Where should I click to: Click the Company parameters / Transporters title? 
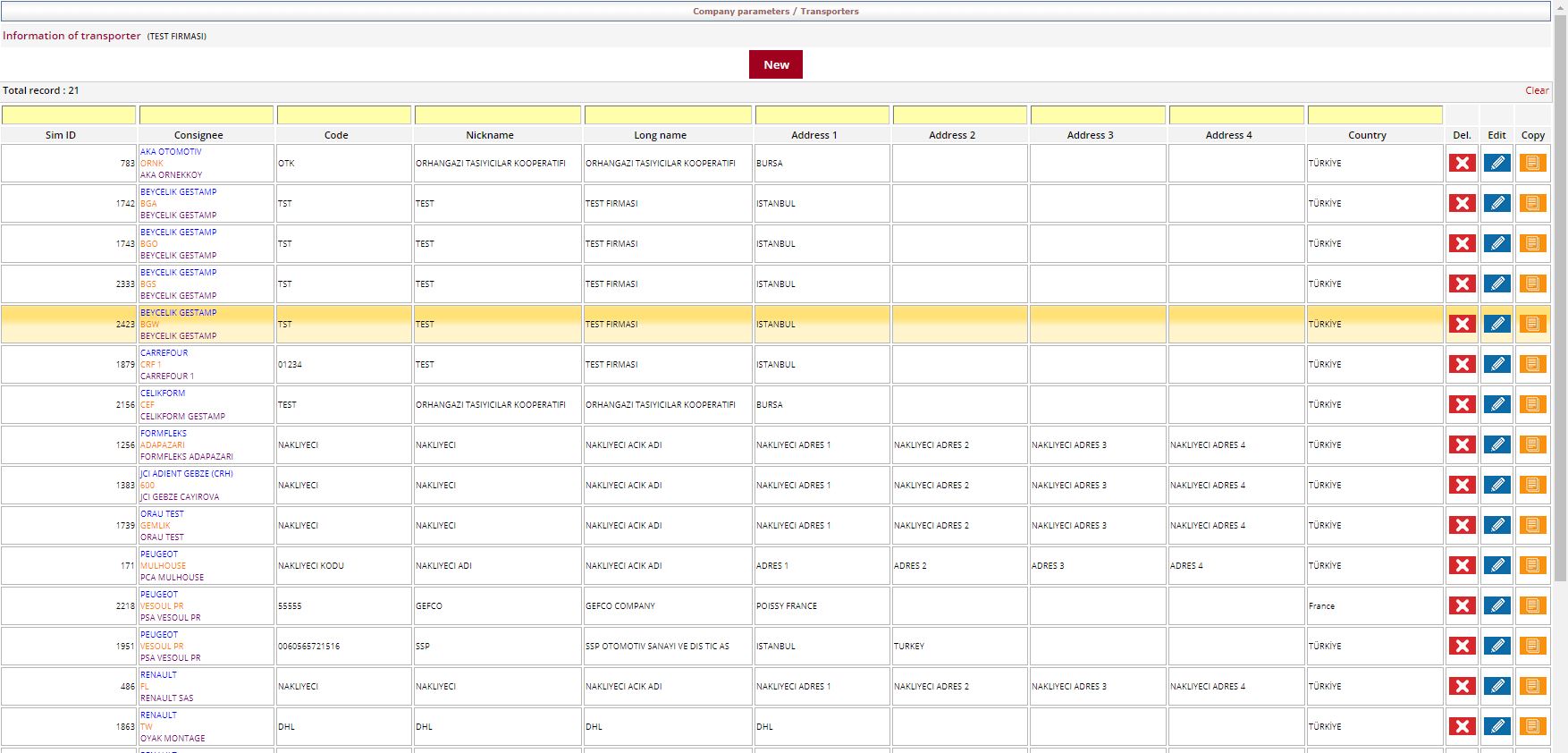(x=776, y=12)
